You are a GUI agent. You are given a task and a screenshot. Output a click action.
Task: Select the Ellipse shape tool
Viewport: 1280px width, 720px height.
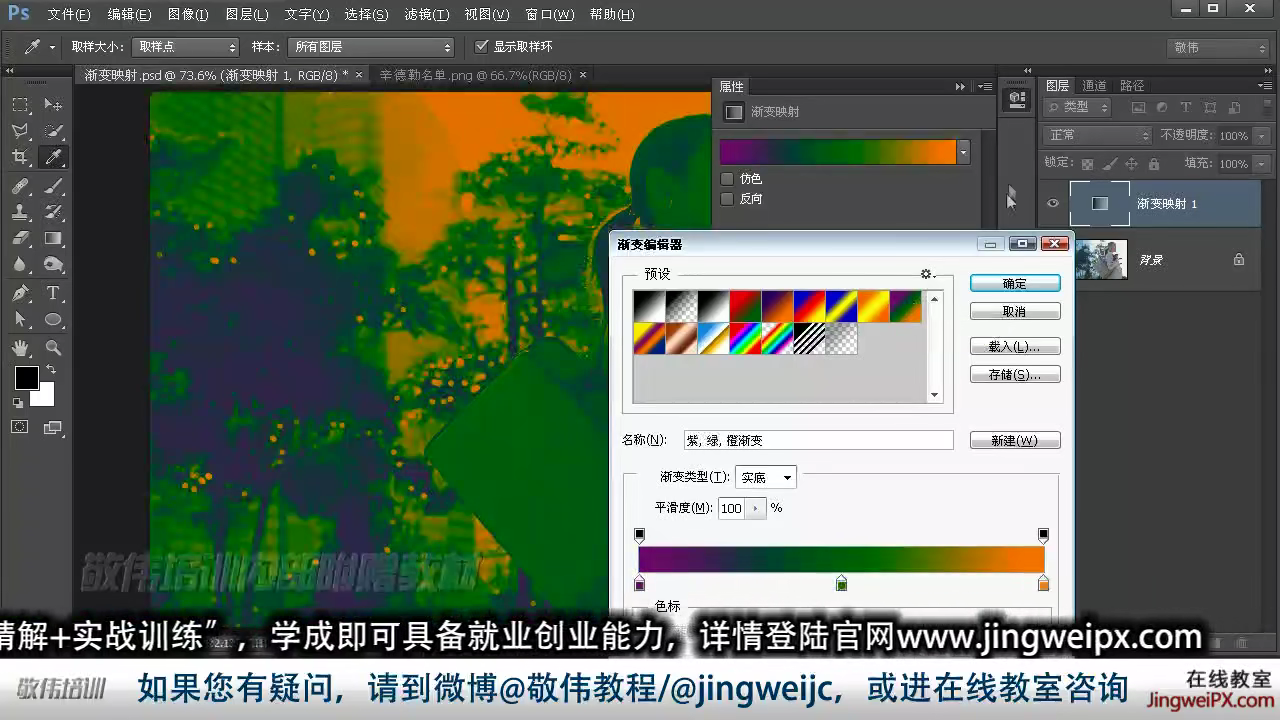point(53,319)
